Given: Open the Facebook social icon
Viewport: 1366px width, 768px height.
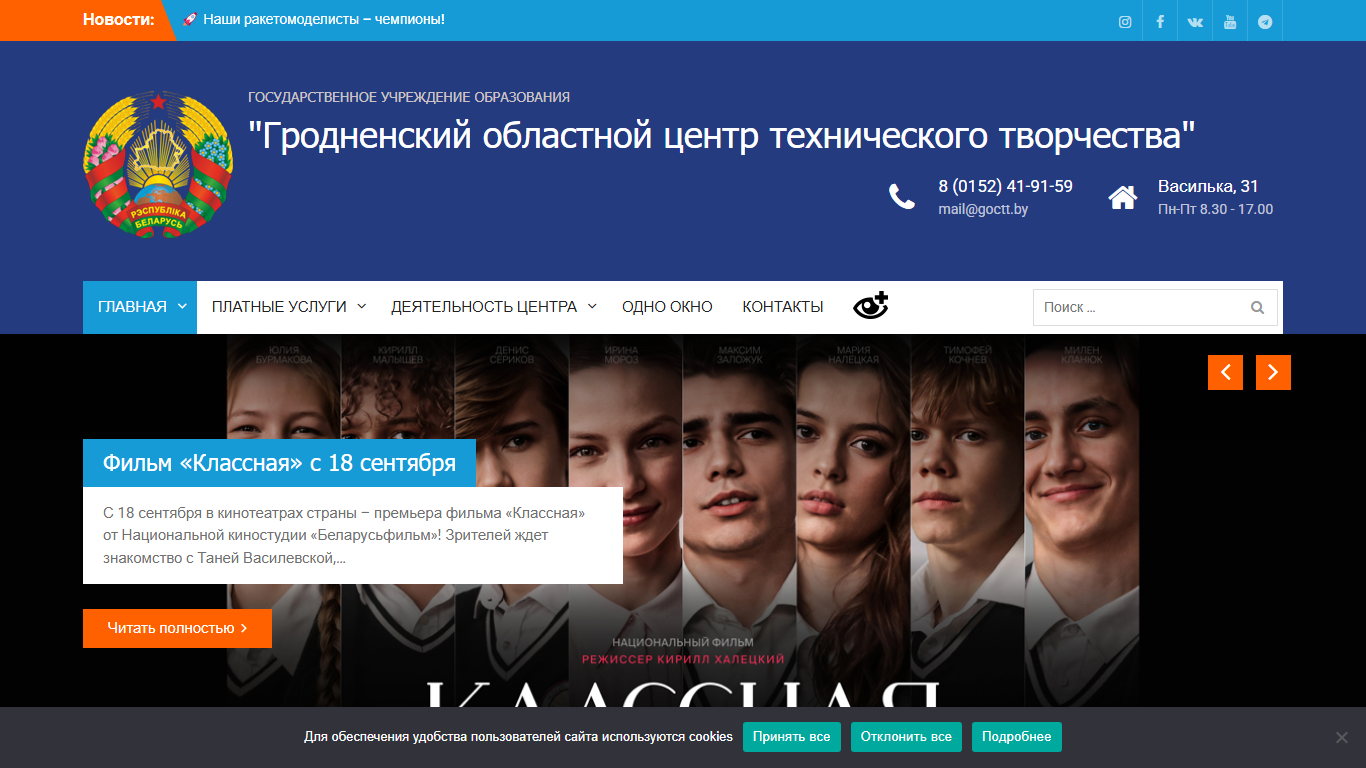Looking at the screenshot, I should pos(1160,21).
